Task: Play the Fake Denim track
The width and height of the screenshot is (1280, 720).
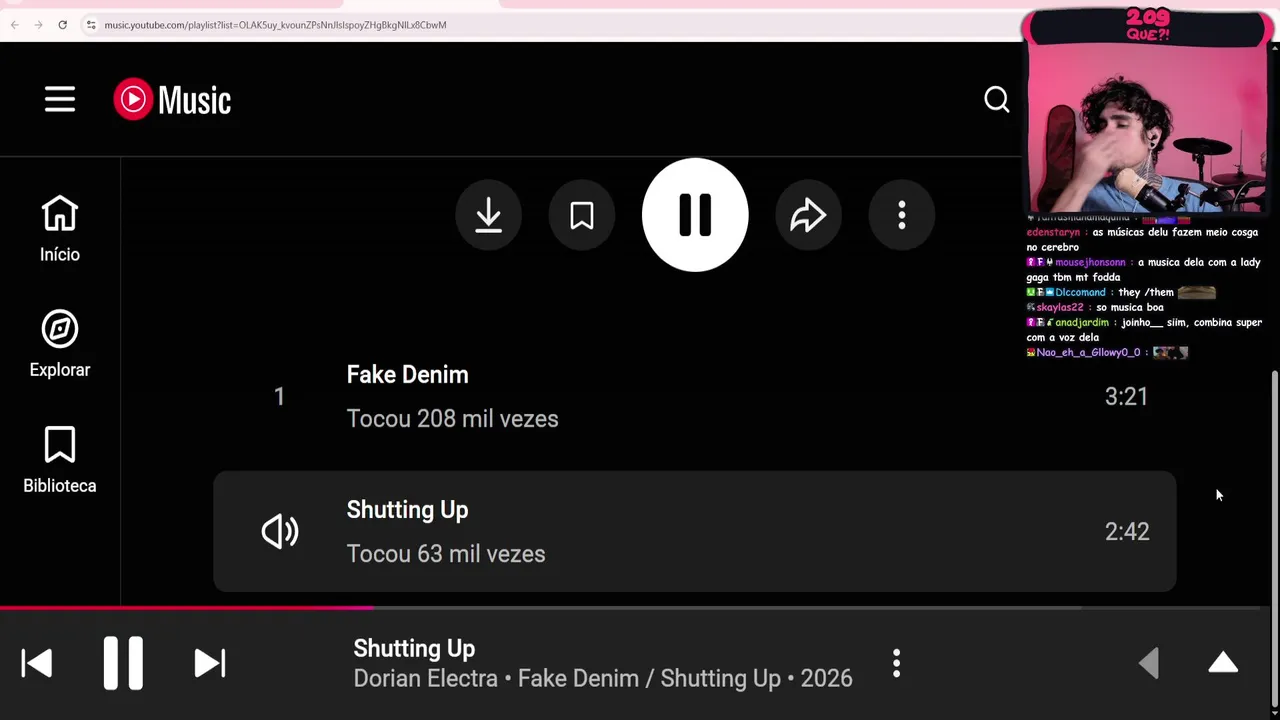Action: (x=407, y=375)
